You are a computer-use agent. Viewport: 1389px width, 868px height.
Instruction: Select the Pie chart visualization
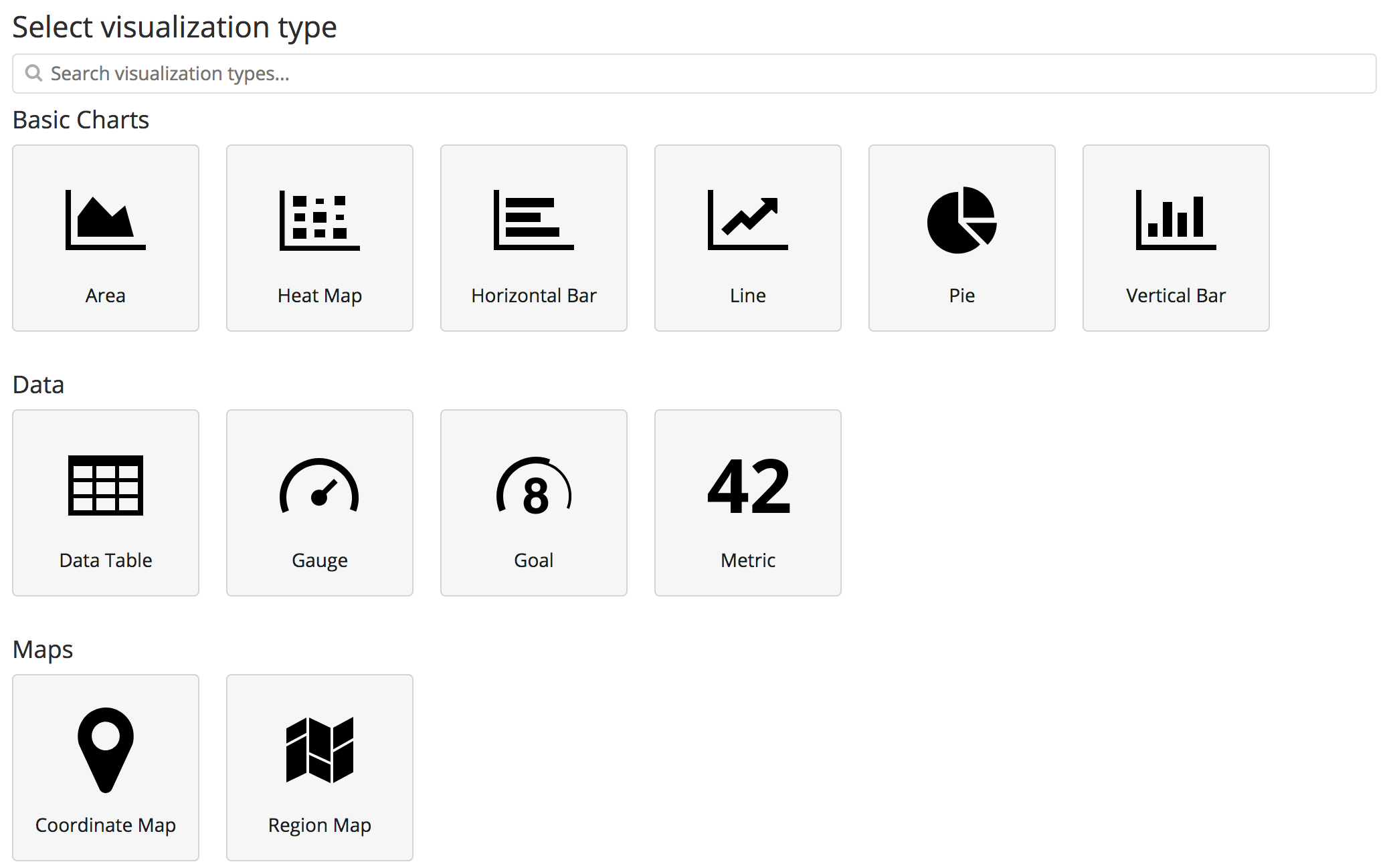(962, 238)
